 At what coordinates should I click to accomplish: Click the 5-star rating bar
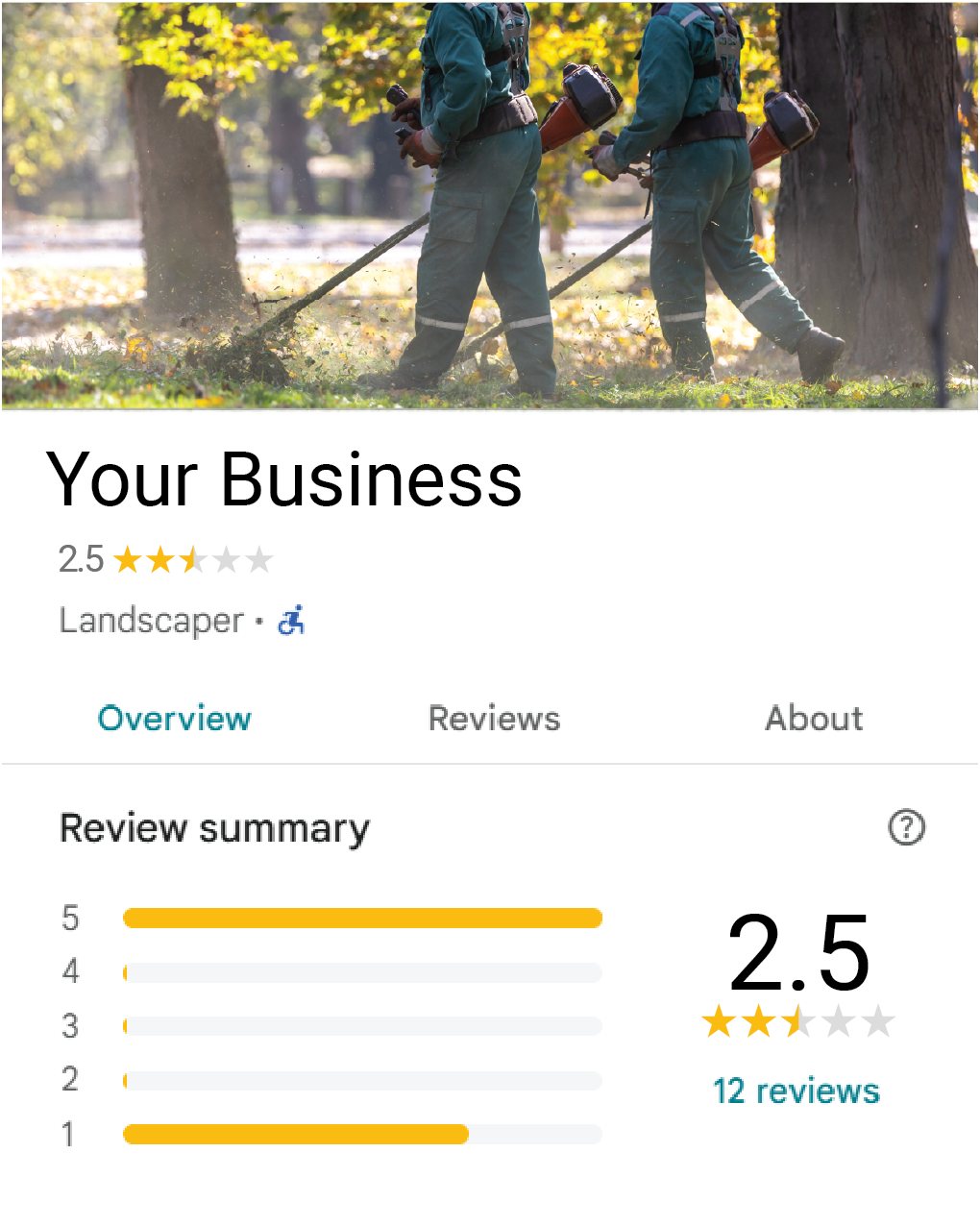click(362, 919)
